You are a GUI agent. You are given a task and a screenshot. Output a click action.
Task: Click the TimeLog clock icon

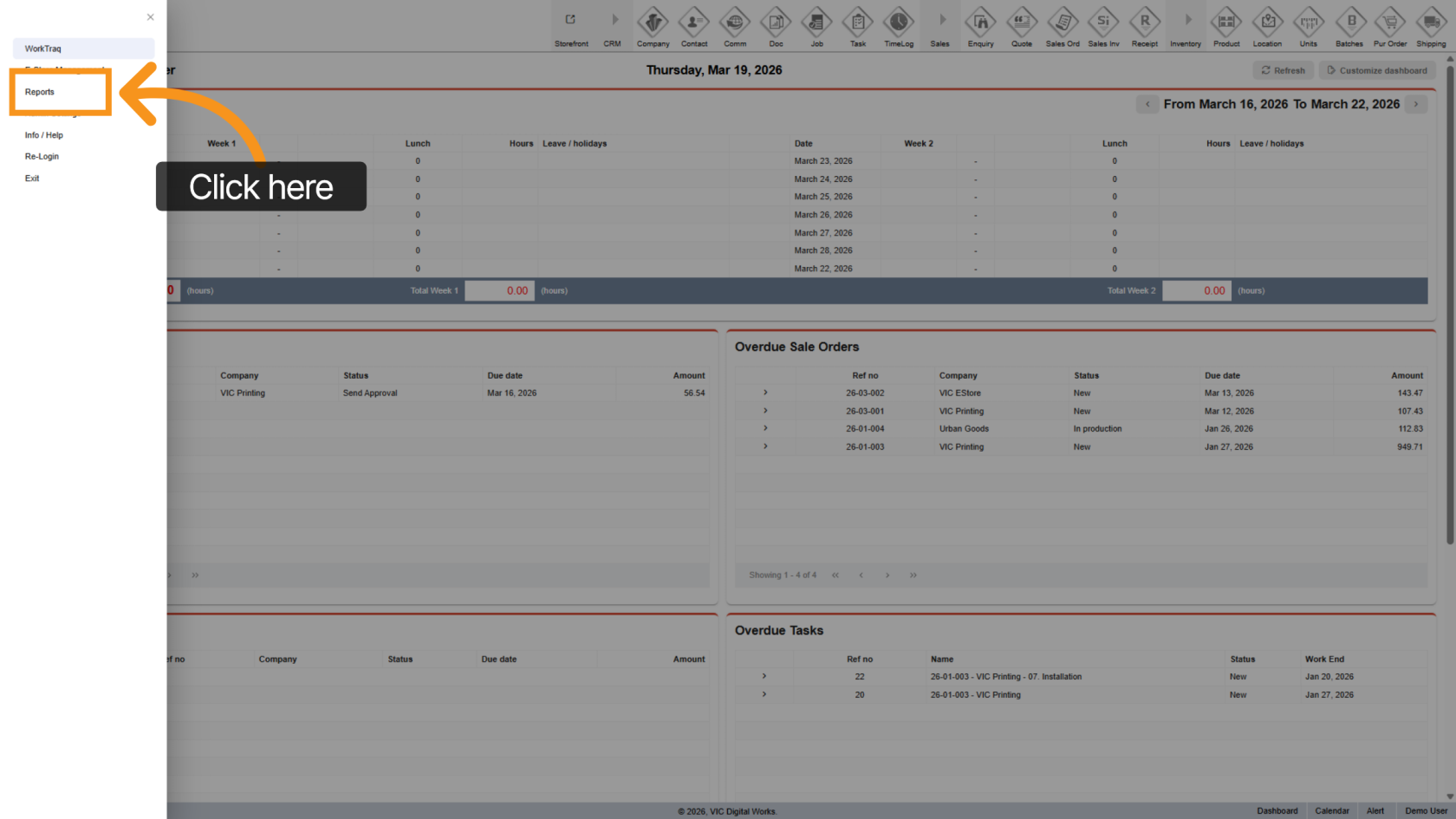898,23
